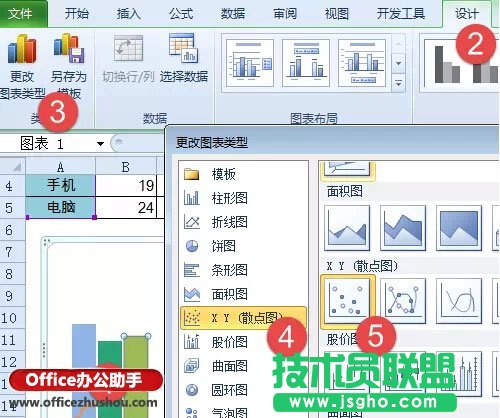Select cell A4 containing 手机
Screen dimensions: 500x418
coord(60,185)
